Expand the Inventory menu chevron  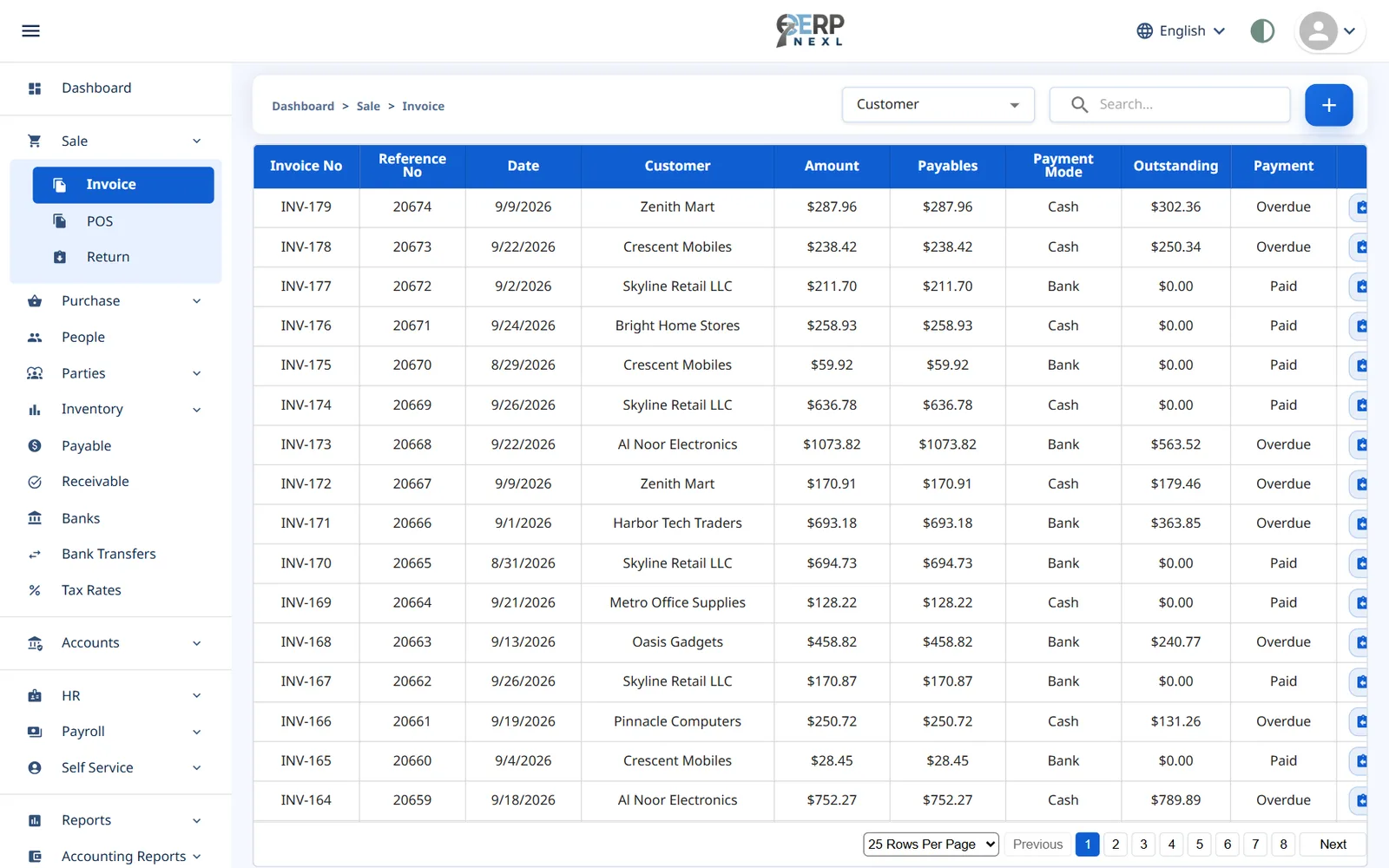(197, 410)
